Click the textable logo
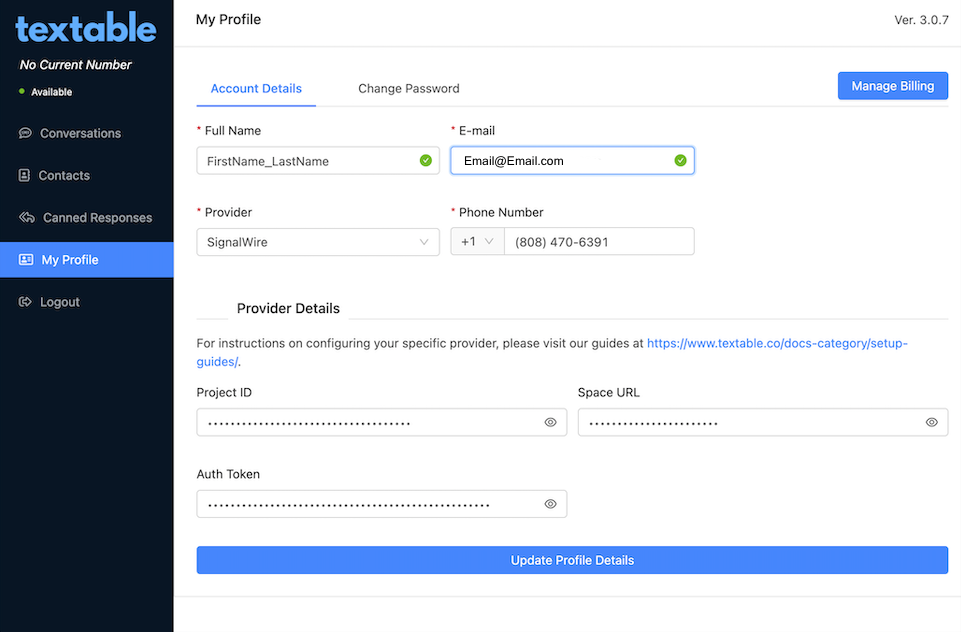 86,27
